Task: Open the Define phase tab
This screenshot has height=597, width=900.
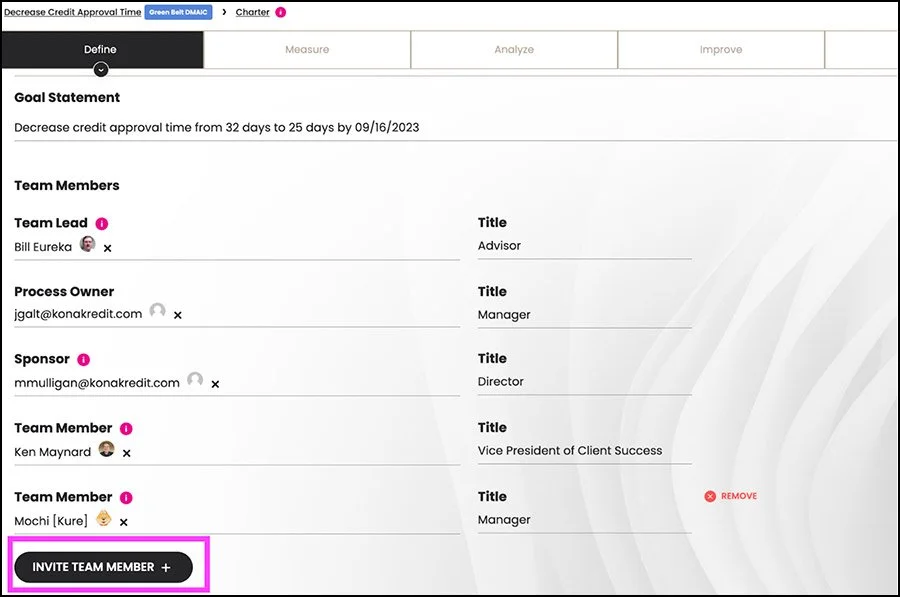Action: coord(103,49)
